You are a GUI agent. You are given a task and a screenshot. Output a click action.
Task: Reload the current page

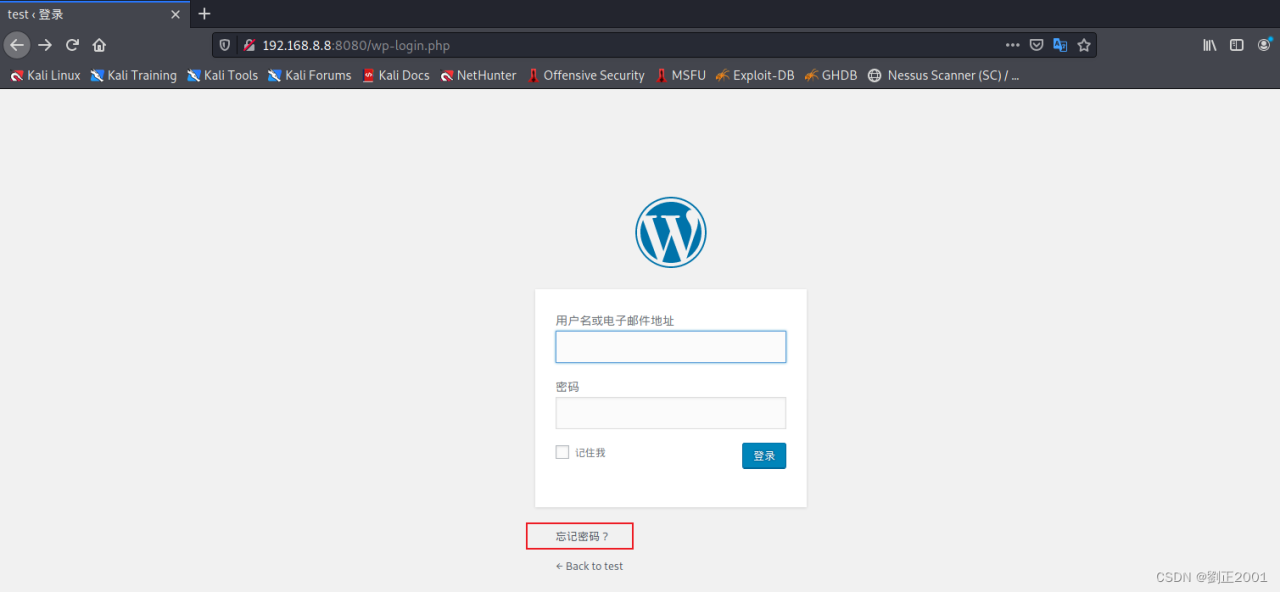click(x=72, y=45)
